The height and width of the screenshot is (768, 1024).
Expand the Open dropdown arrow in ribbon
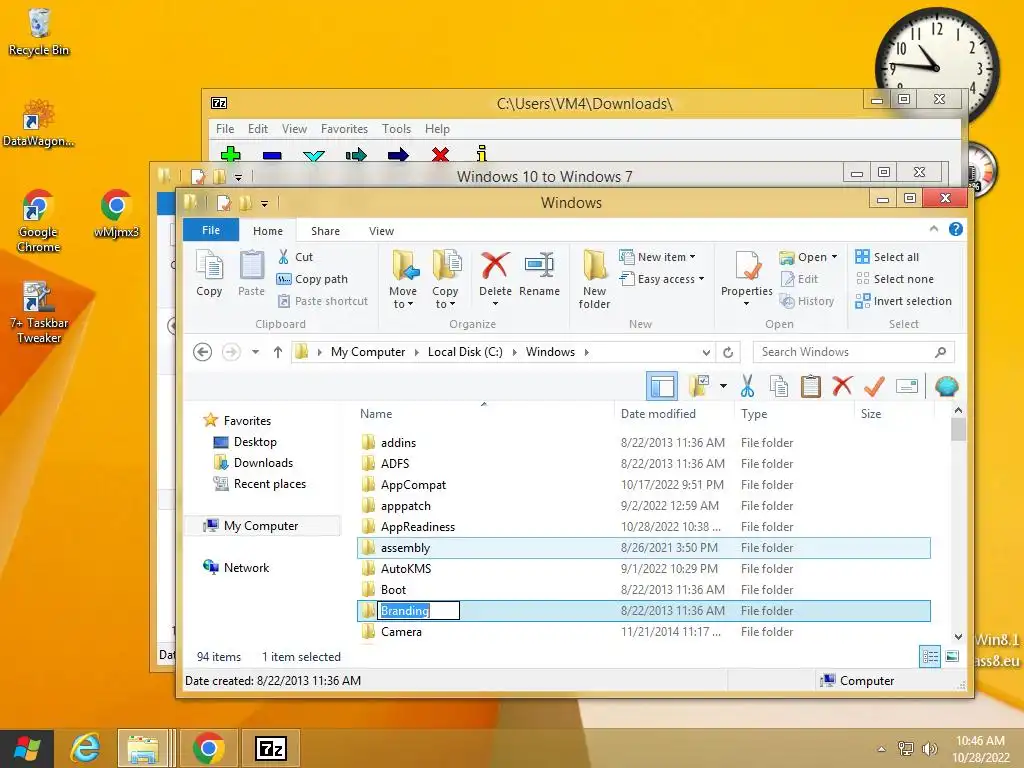click(x=834, y=257)
